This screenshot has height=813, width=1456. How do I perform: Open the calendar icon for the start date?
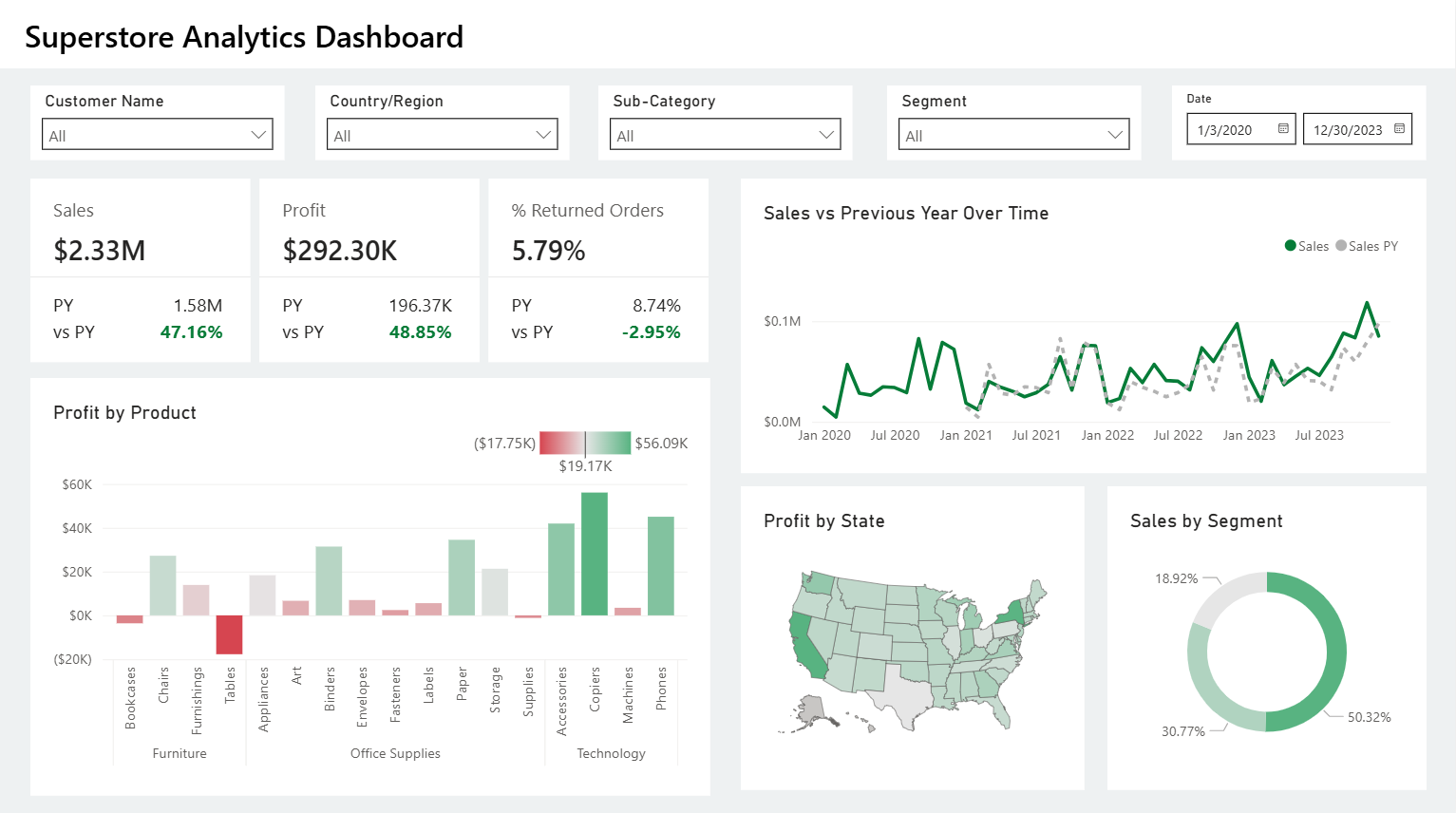click(1285, 128)
